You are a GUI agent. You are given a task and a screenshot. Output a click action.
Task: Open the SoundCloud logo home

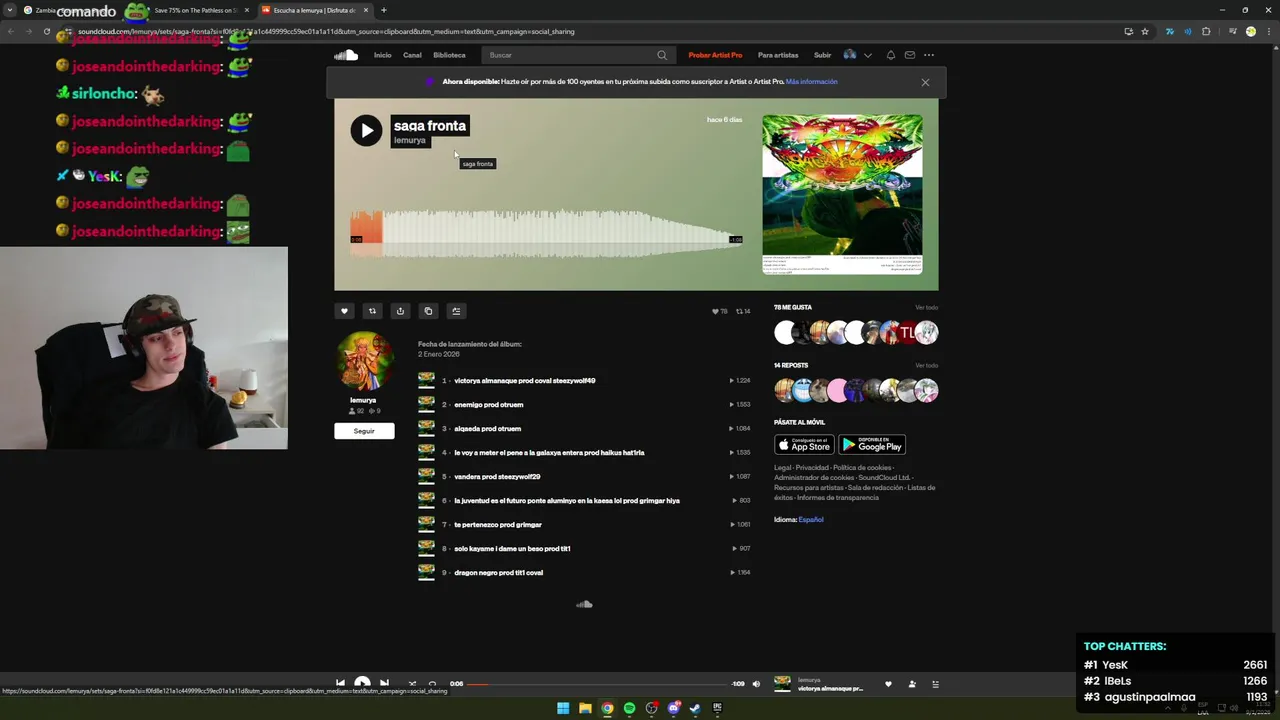click(x=346, y=55)
